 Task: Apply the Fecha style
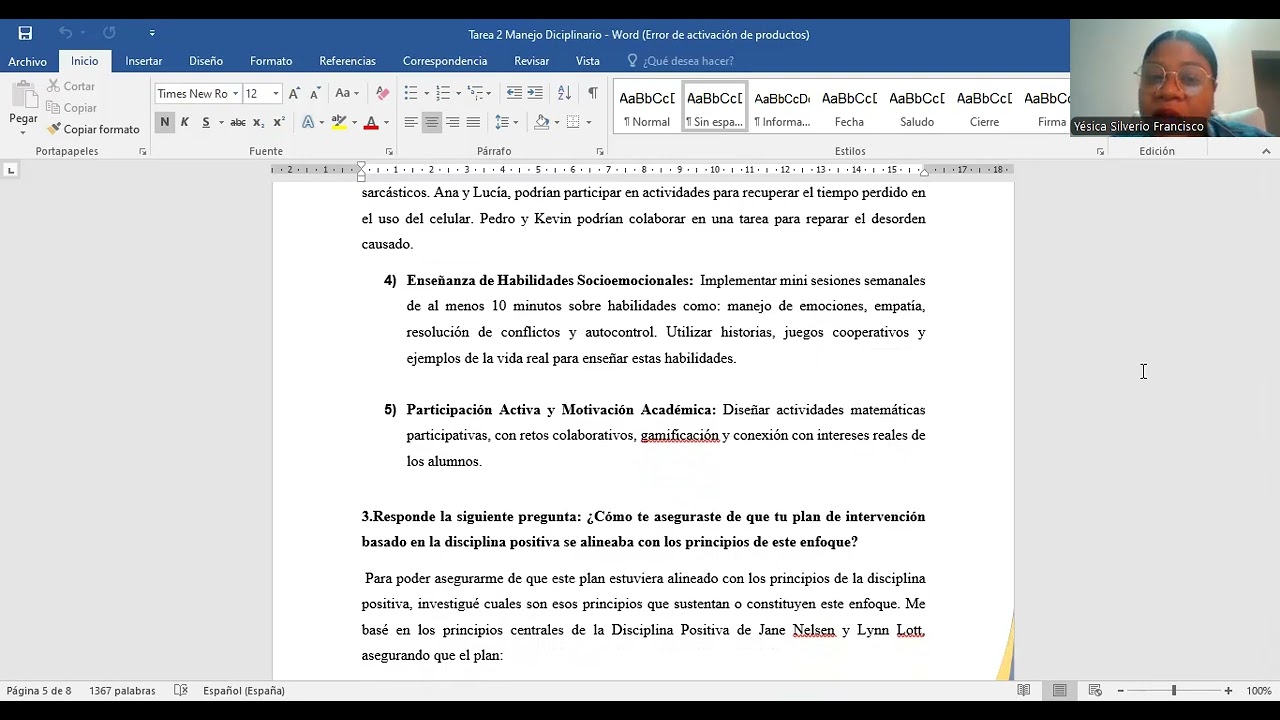coord(849,107)
